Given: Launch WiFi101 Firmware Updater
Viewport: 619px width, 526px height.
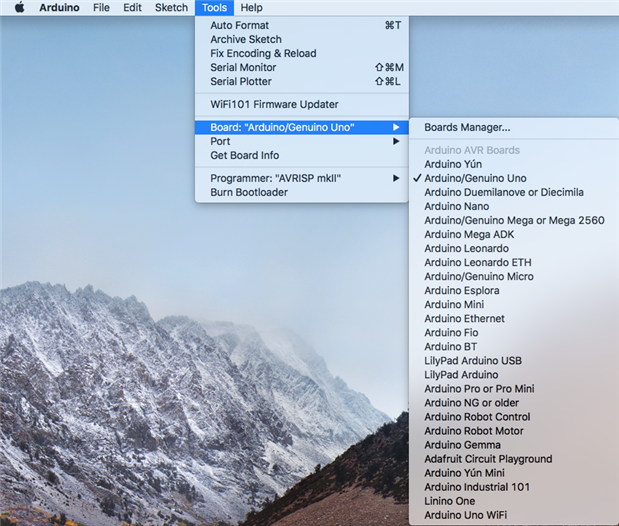Looking at the screenshot, I should click(x=302, y=104).
